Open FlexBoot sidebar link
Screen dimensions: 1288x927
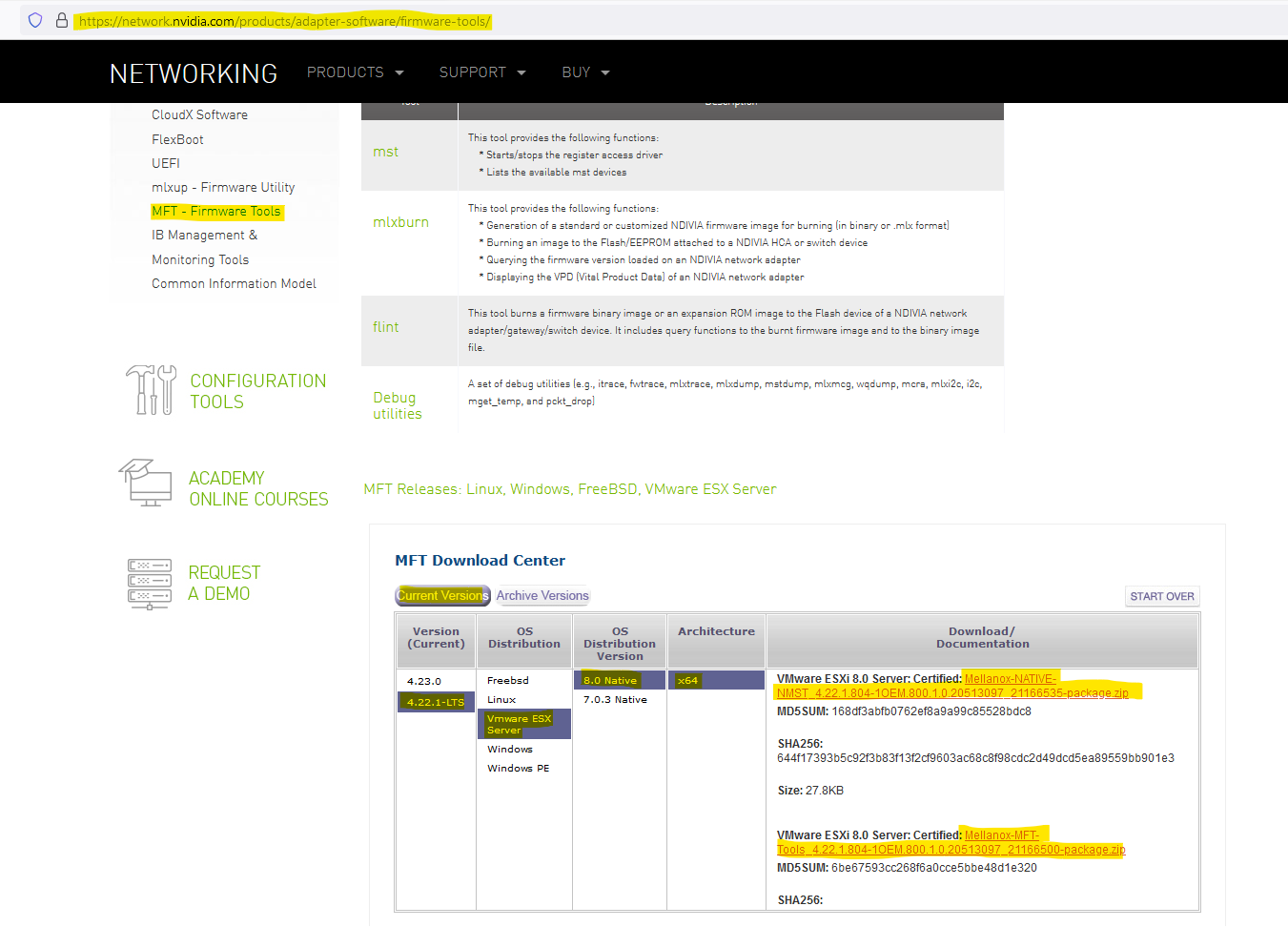tap(177, 139)
